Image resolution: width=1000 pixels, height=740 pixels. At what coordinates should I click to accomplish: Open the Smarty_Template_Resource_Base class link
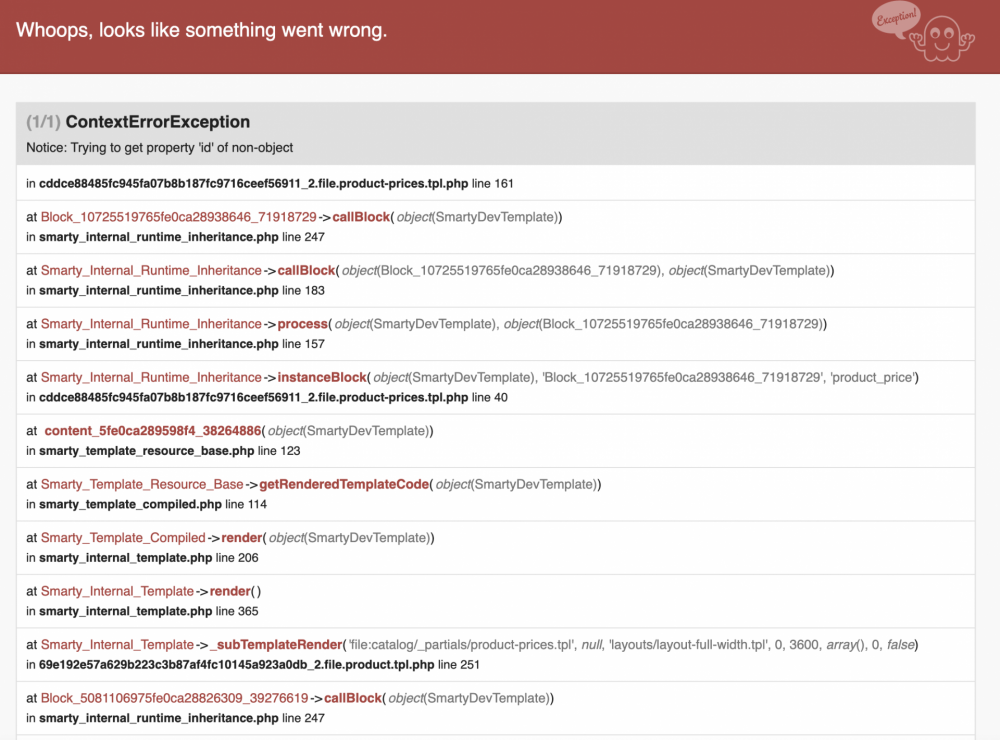142,484
